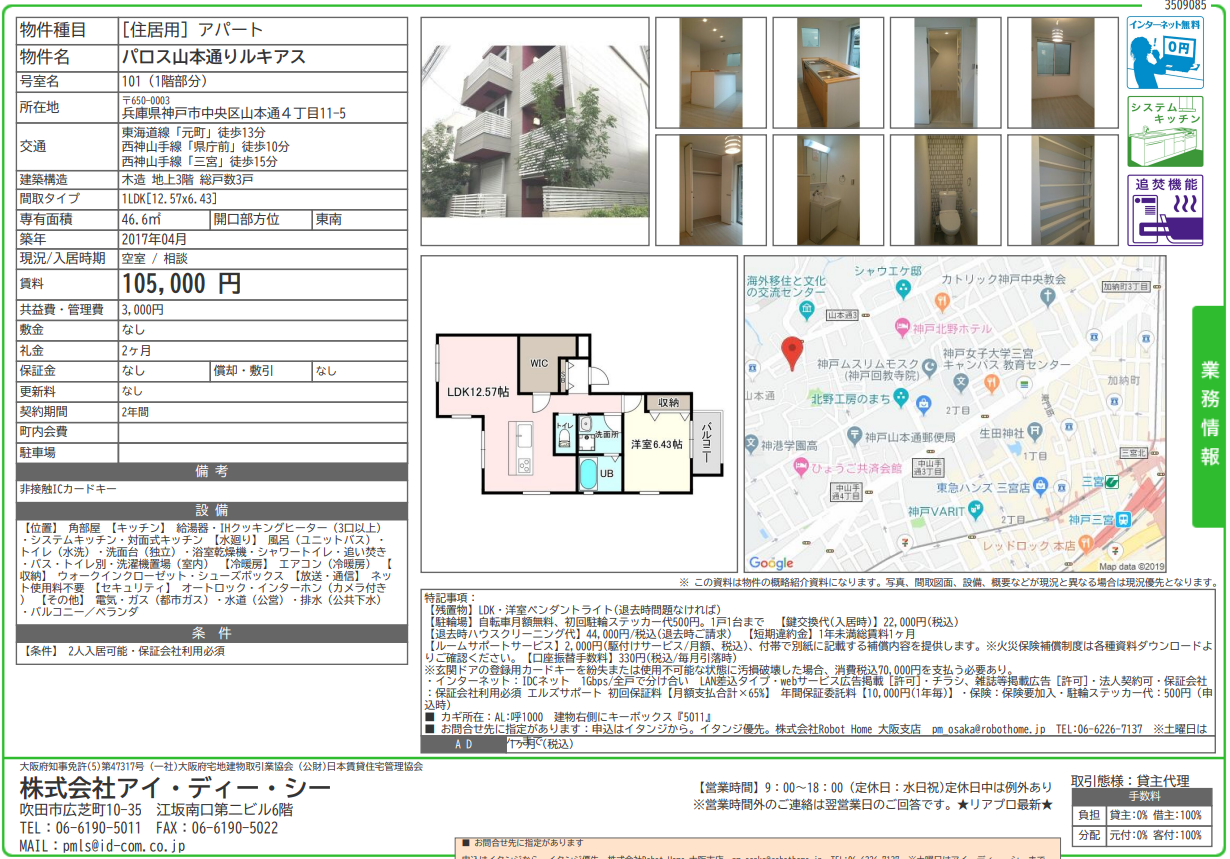1230x859 pixels.
Task: Click the 設備 section header
Action: click(212, 510)
